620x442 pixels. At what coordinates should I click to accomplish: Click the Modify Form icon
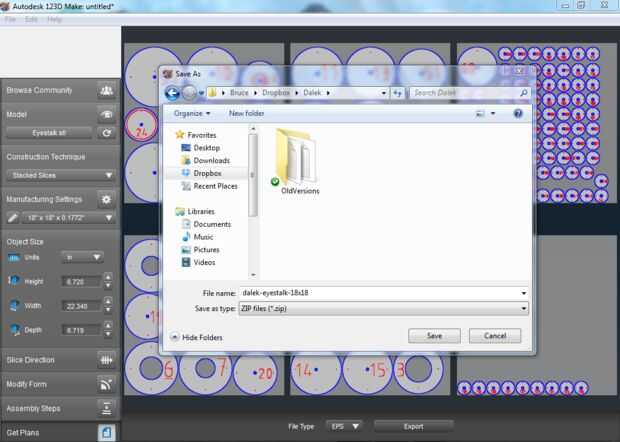pyautogui.click(x=106, y=384)
